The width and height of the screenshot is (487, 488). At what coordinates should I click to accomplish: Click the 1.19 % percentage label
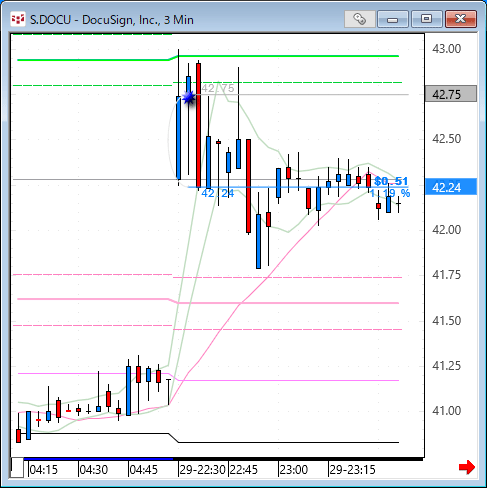click(x=390, y=193)
